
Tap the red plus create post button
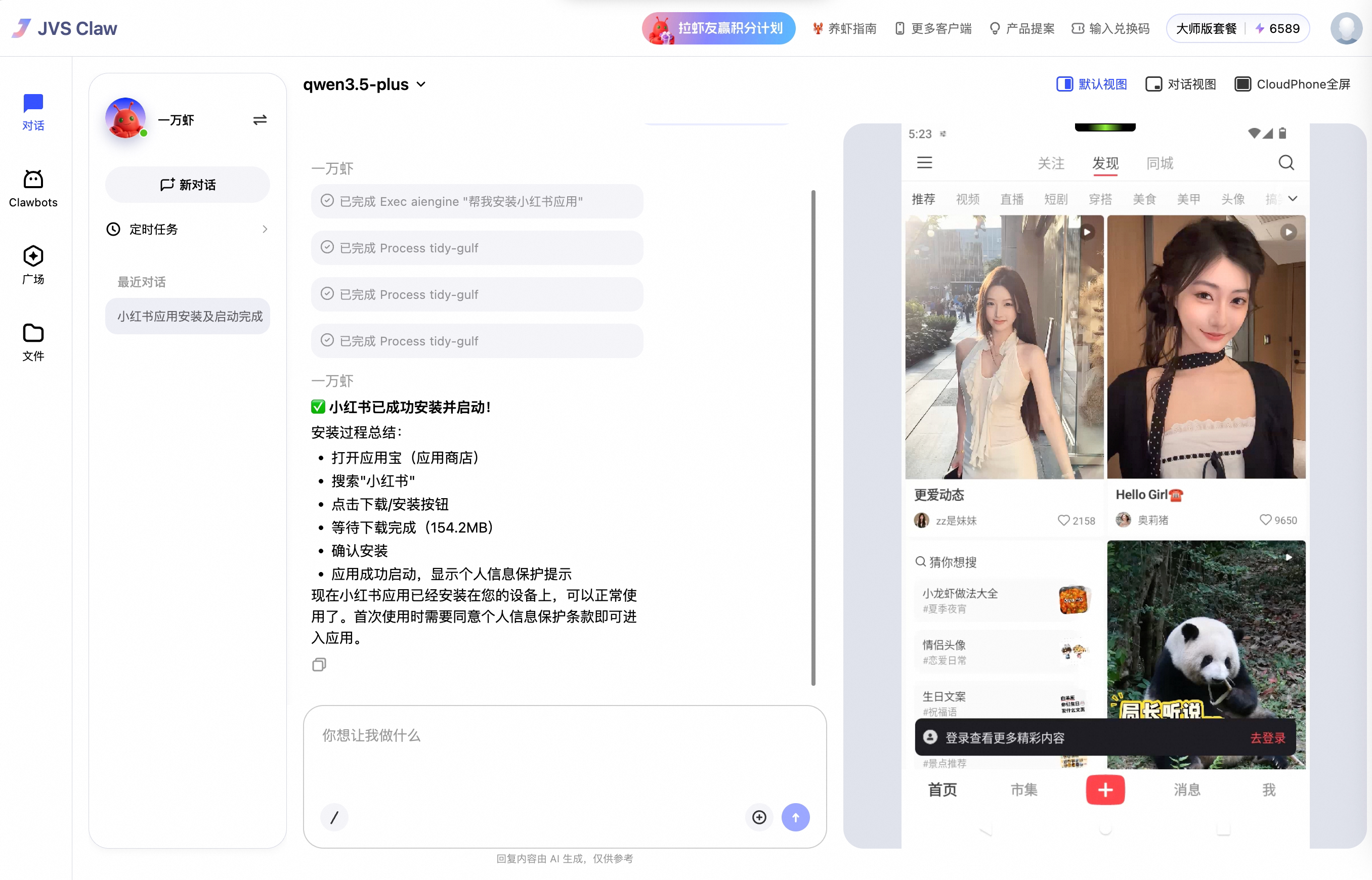tap(1105, 789)
